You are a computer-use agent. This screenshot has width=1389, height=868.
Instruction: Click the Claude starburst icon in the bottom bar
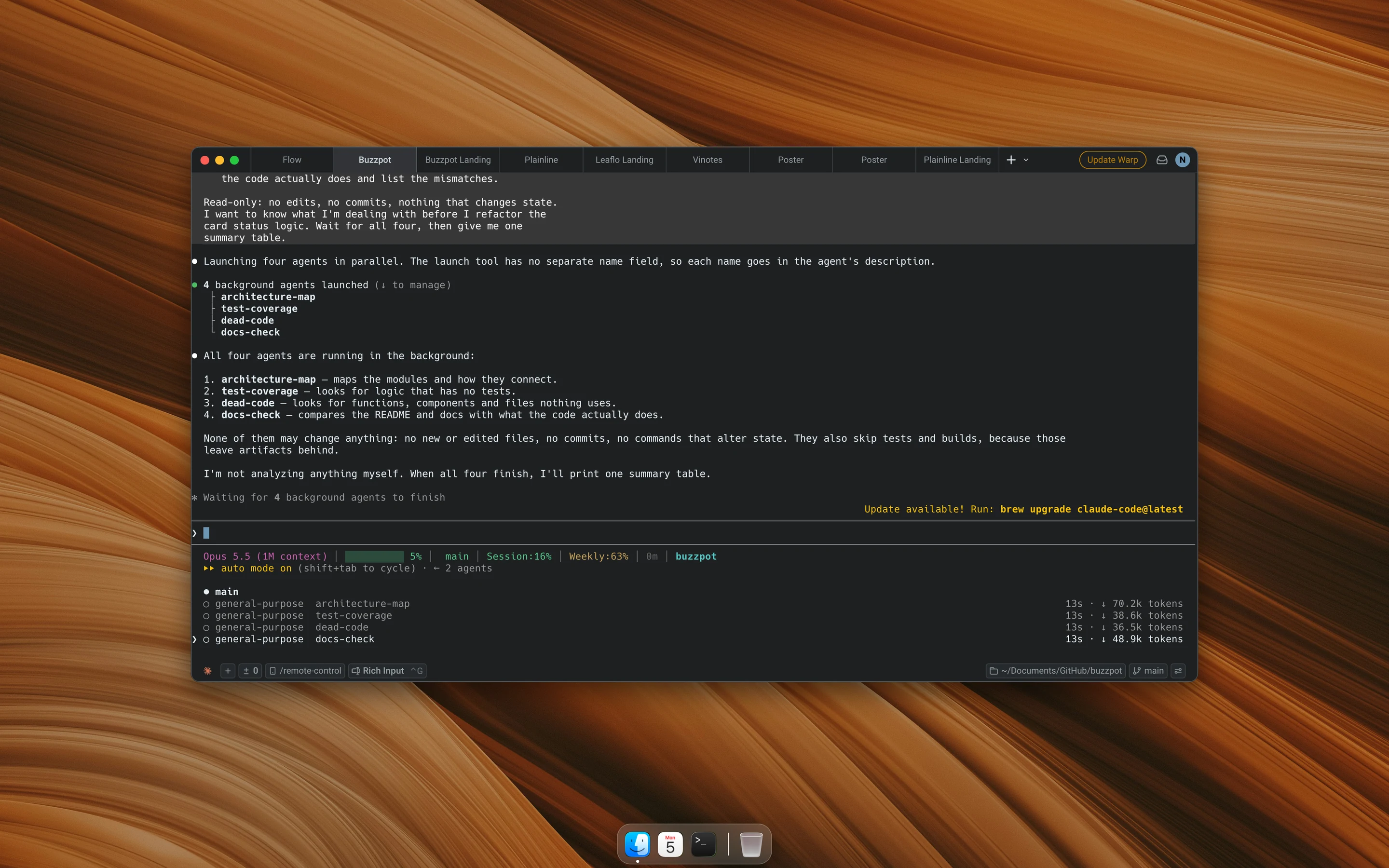(207, 670)
